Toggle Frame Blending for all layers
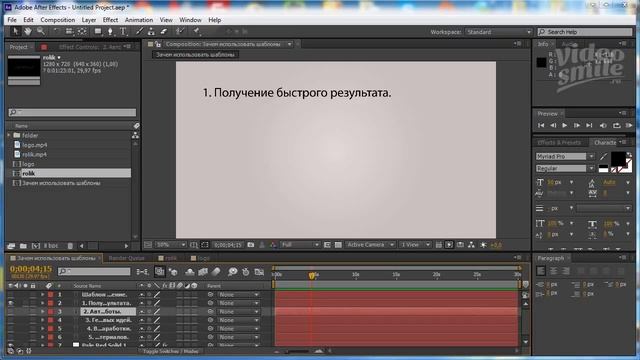 203,272
